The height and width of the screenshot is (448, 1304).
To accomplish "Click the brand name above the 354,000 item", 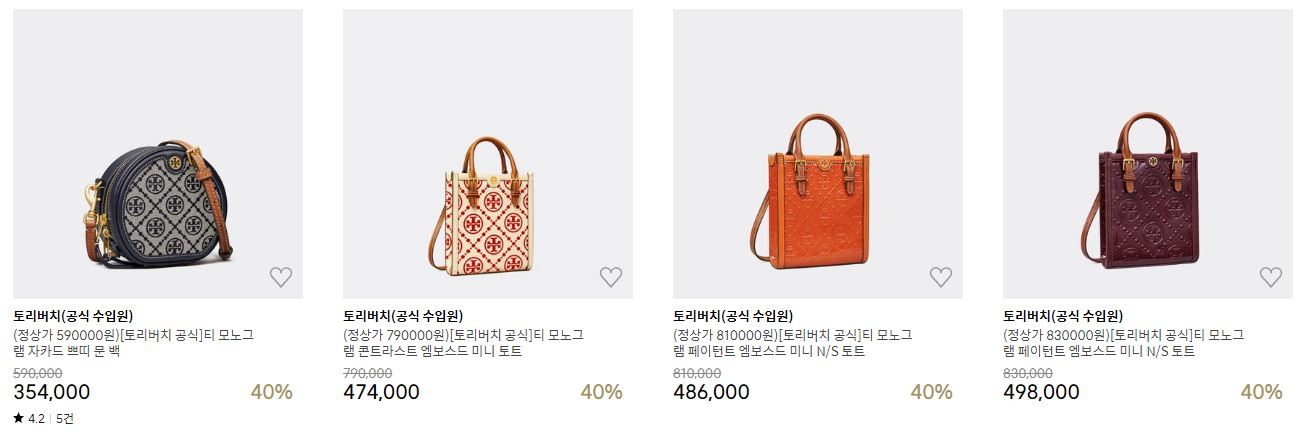I will click(x=73, y=316).
